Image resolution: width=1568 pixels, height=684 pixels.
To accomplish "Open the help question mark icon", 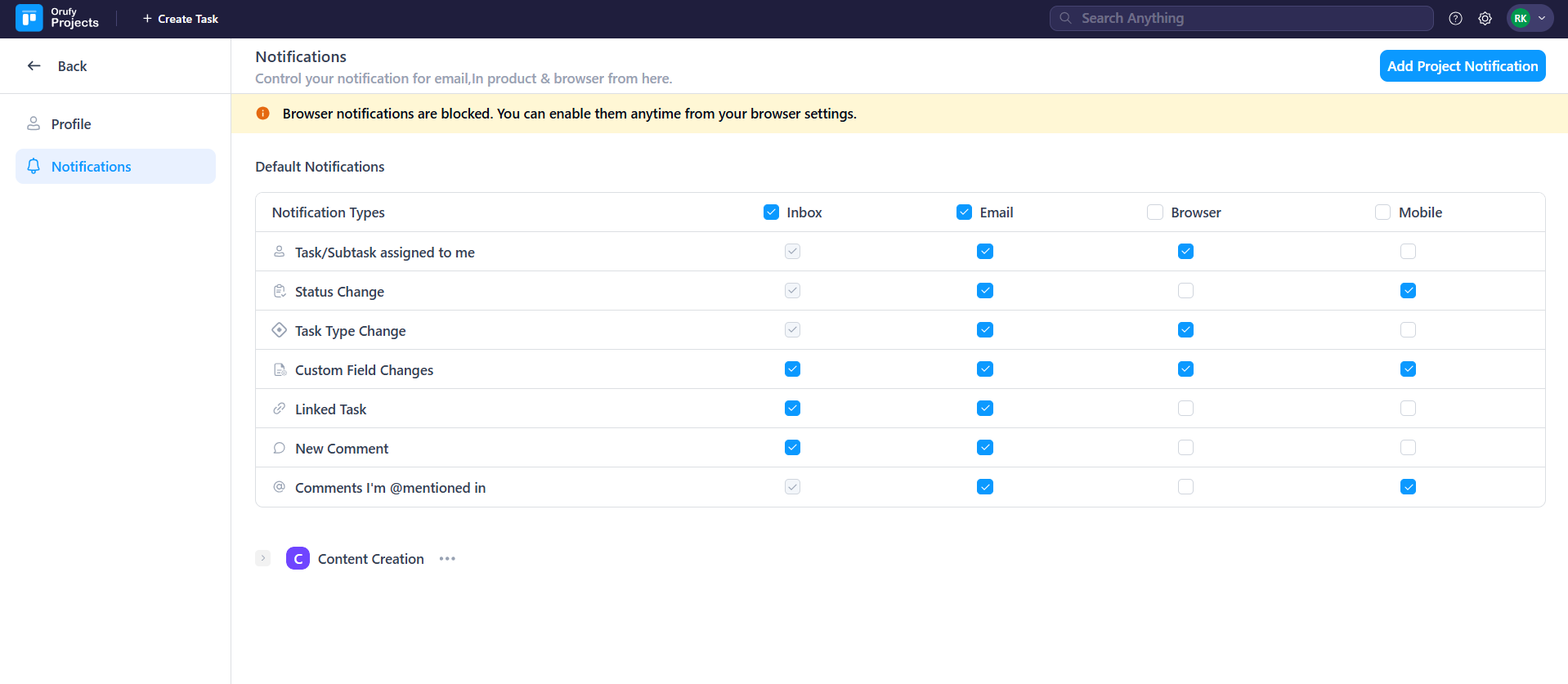I will coord(1455,18).
